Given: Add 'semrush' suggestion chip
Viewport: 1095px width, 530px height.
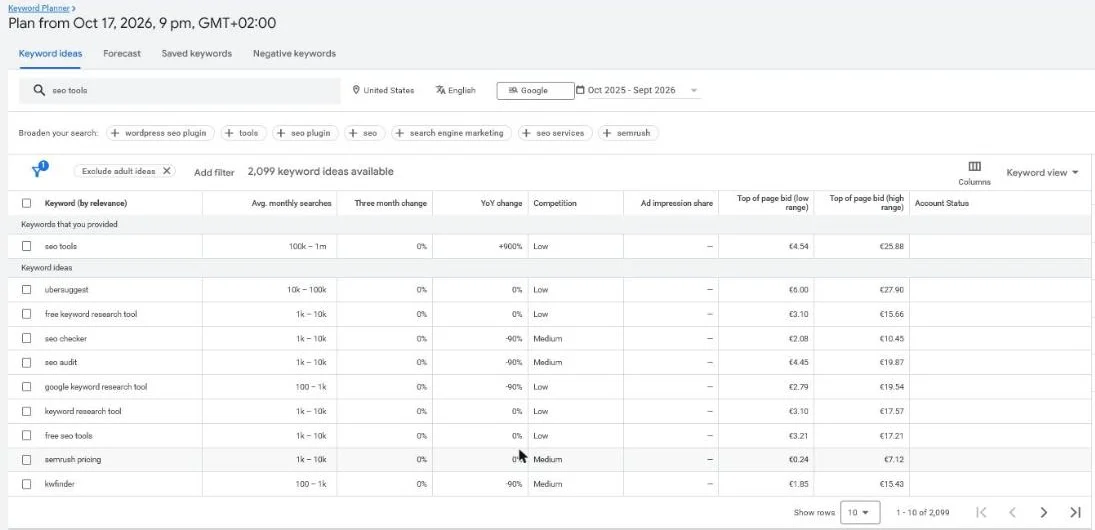Looking at the screenshot, I should [x=629, y=133].
